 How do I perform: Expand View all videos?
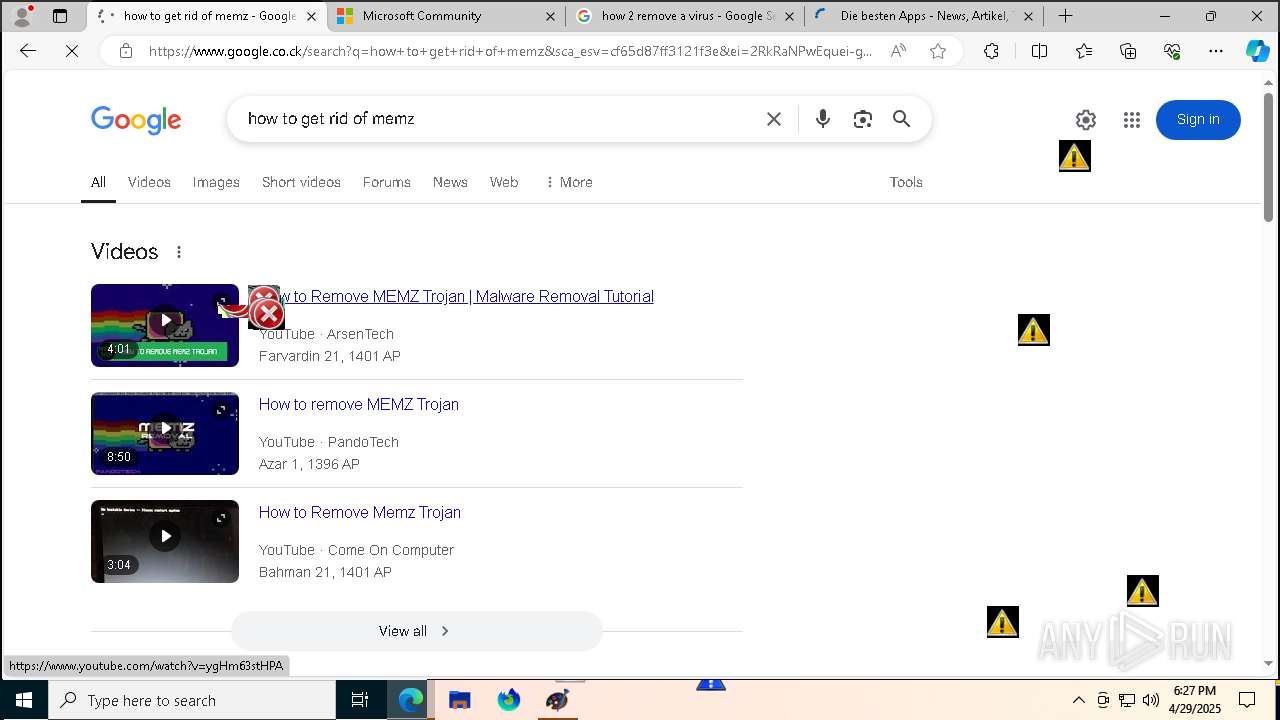(416, 631)
